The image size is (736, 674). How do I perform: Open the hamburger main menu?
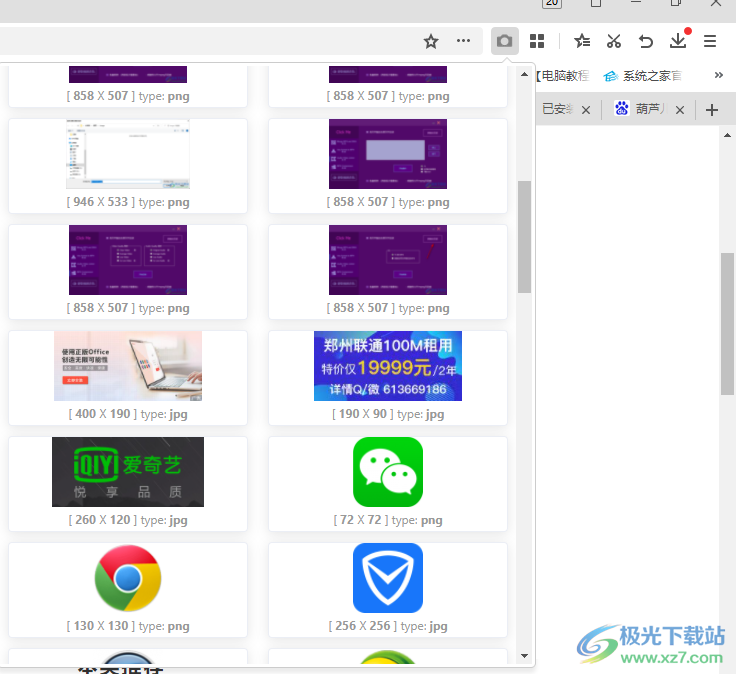click(710, 41)
